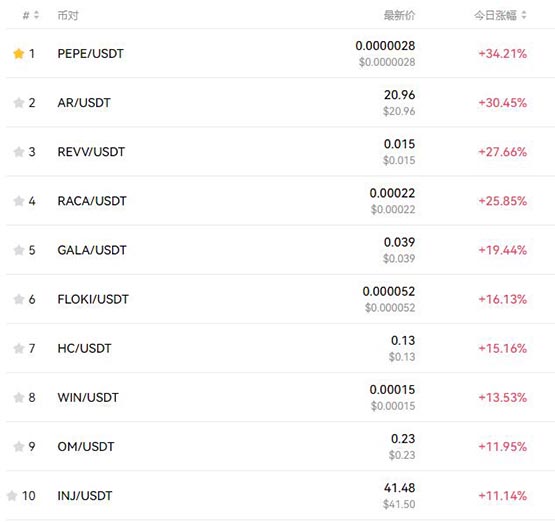Click the 最新价 column header

(399, 16)
